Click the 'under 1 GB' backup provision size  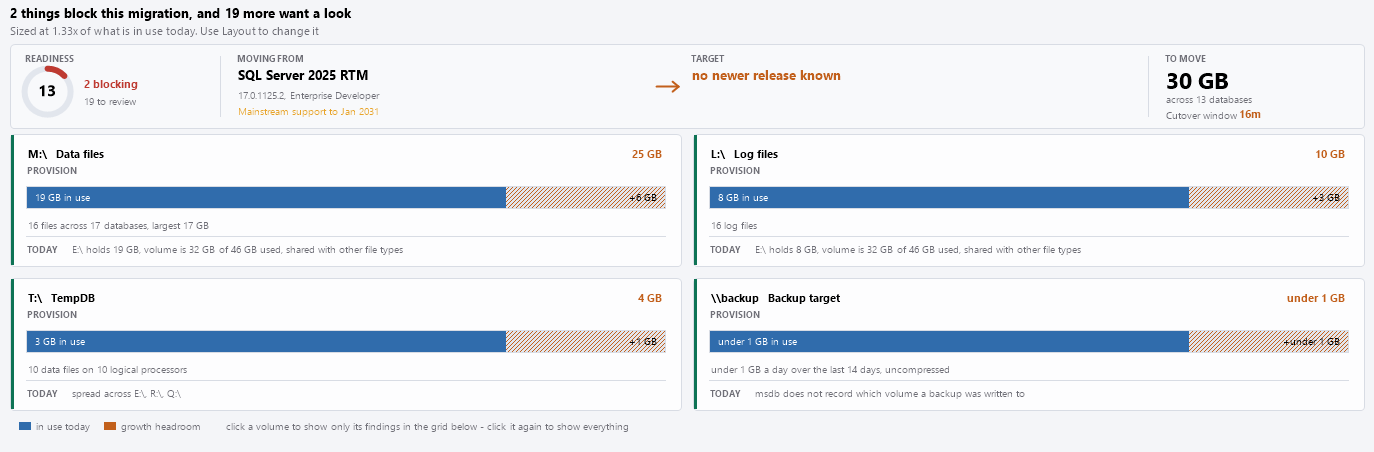tap(1316, 298)
